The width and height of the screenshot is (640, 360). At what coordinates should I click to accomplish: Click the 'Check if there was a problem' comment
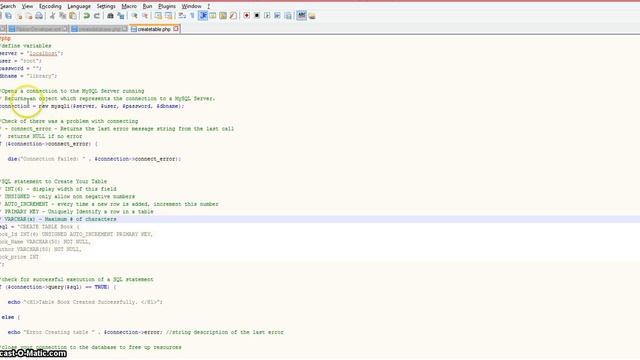[69, 121]
